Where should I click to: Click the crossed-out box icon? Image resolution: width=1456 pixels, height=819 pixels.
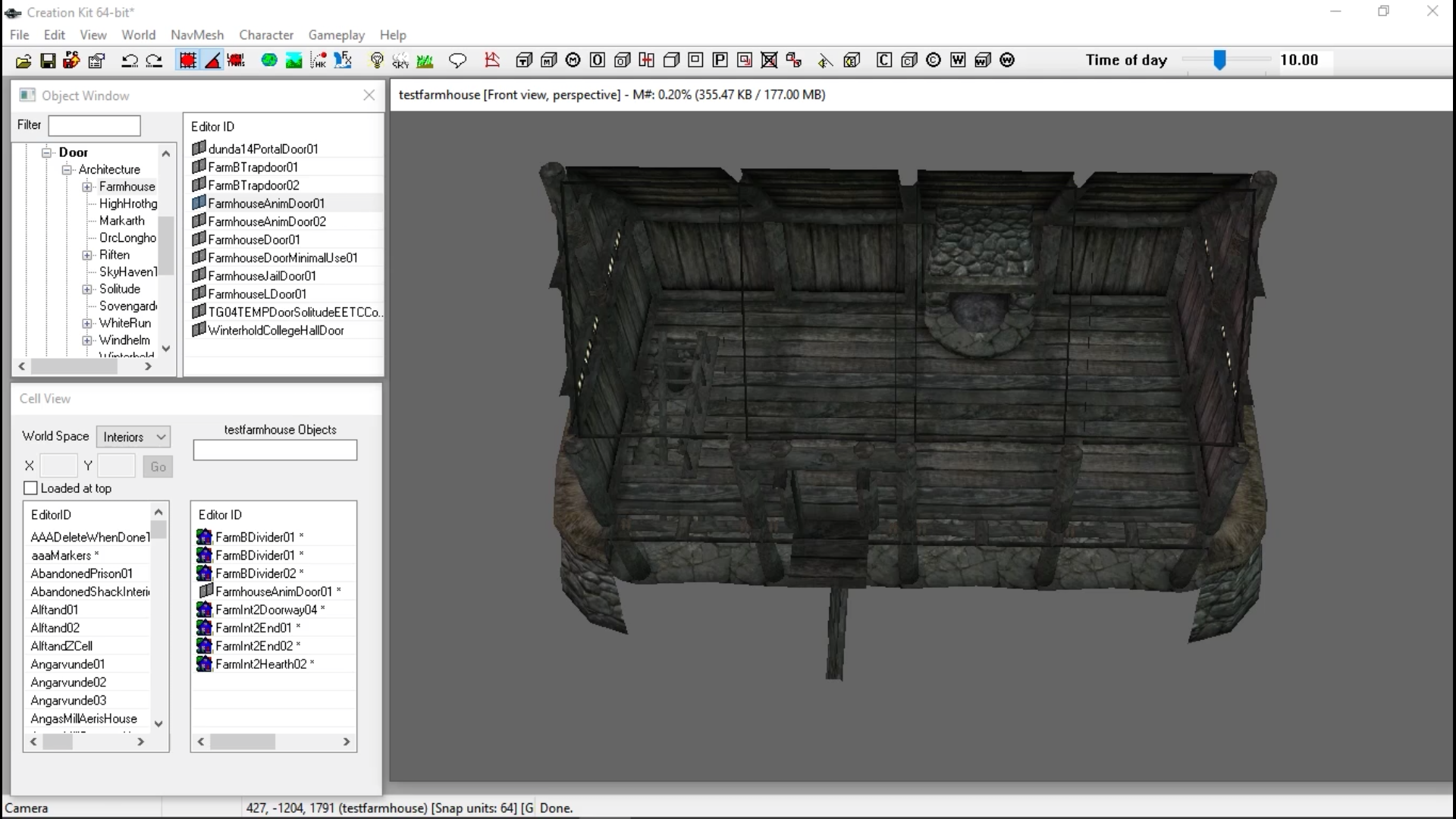(x=769, y=61)
